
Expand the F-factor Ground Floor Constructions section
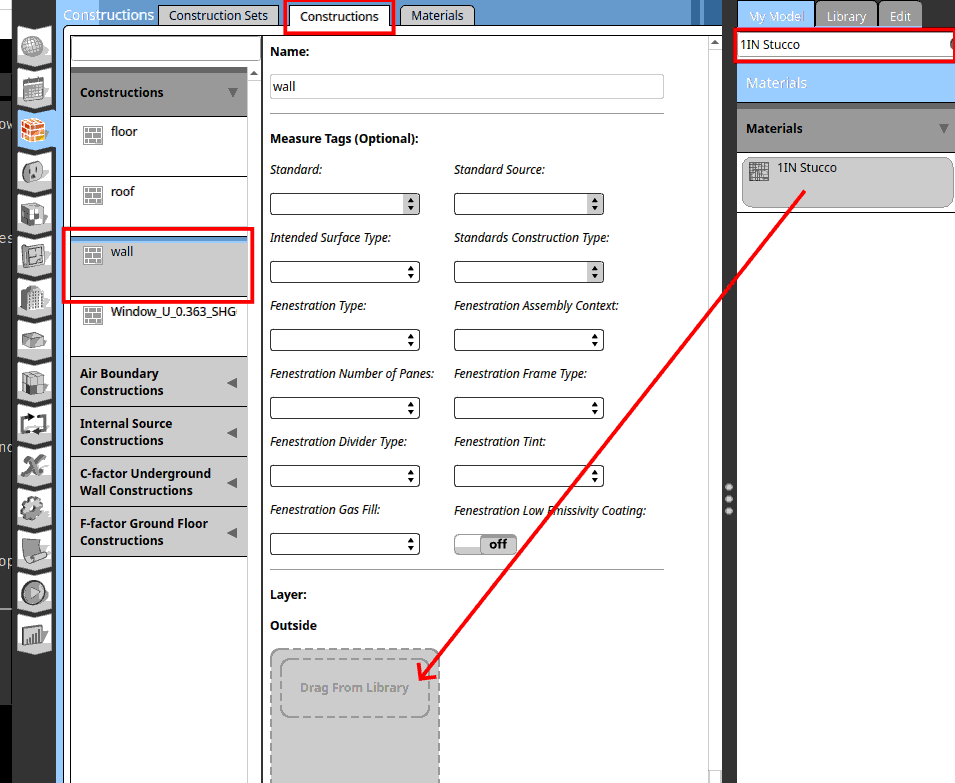(x=158, y=532)
